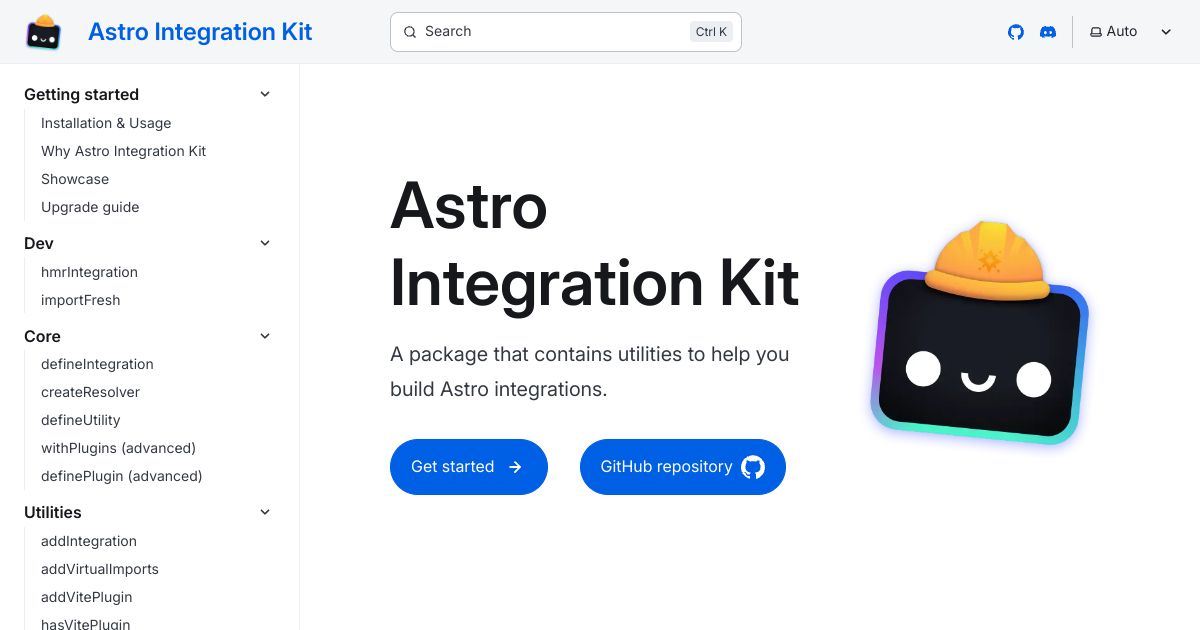Open Why Astro Integration Kit page
1200x630 pixels.
pos(124,151)
